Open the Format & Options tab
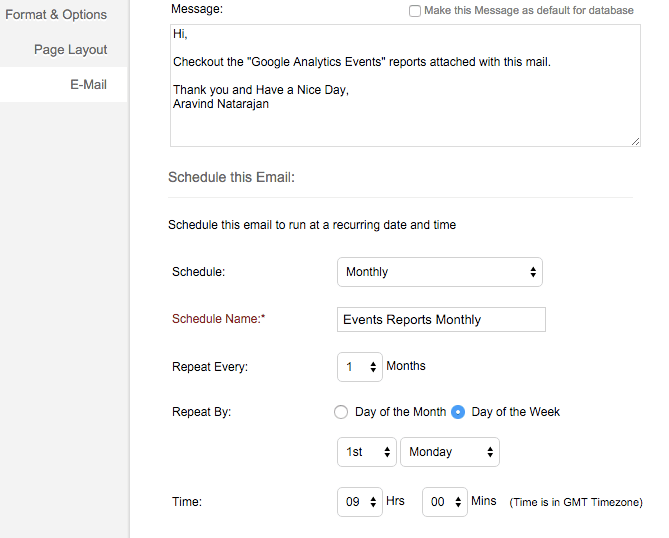669x538 pixels. [x=56, y=15]
